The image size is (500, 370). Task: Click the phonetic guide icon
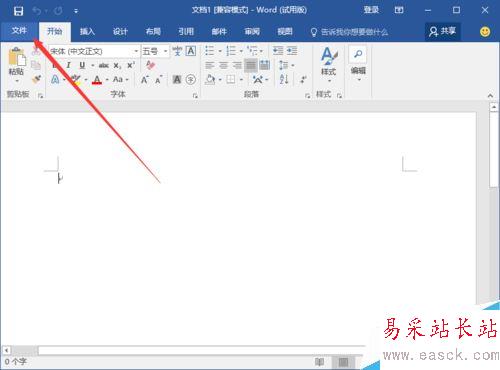177,51
